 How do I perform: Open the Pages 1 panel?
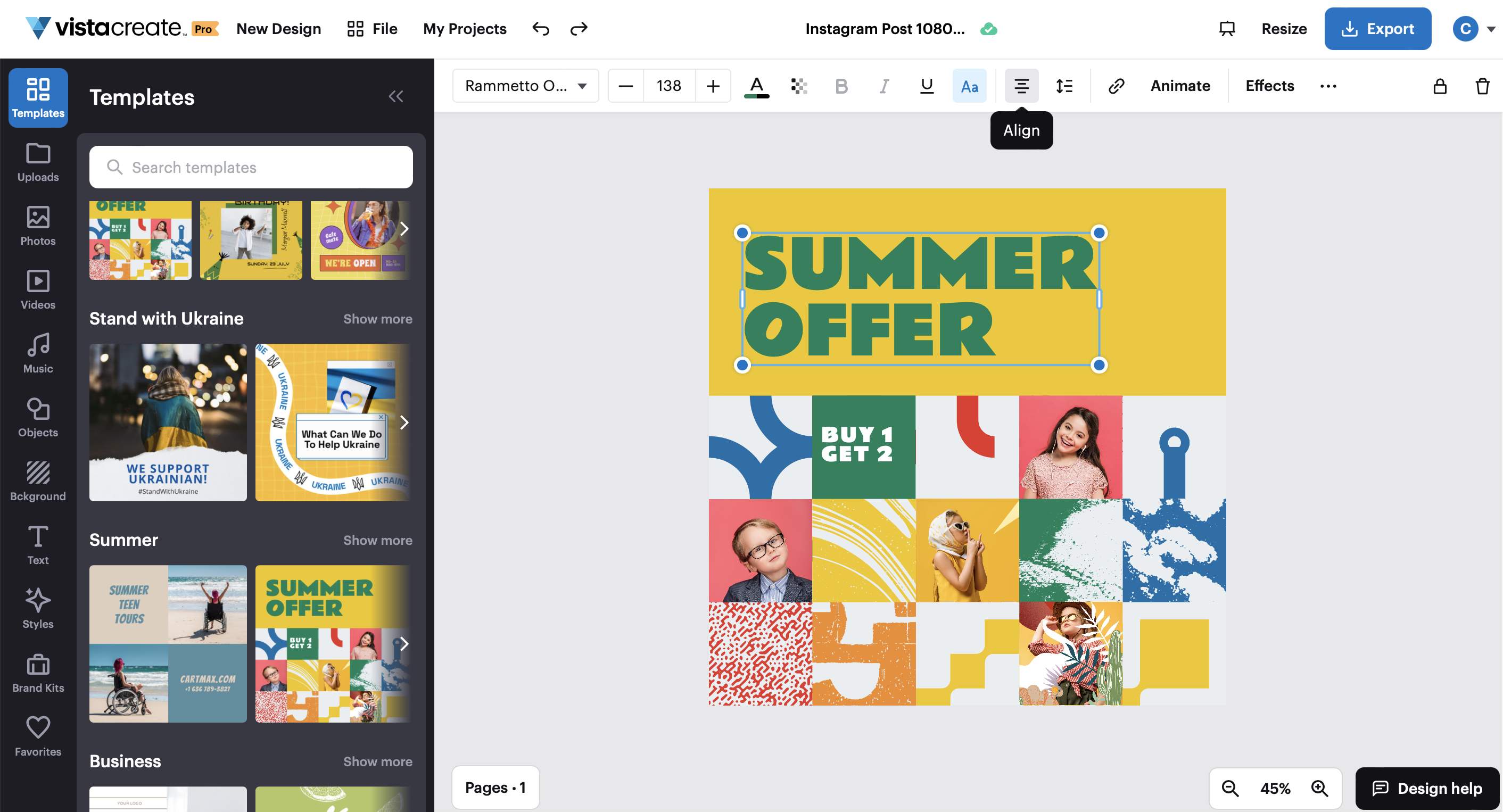click(496, 788)
